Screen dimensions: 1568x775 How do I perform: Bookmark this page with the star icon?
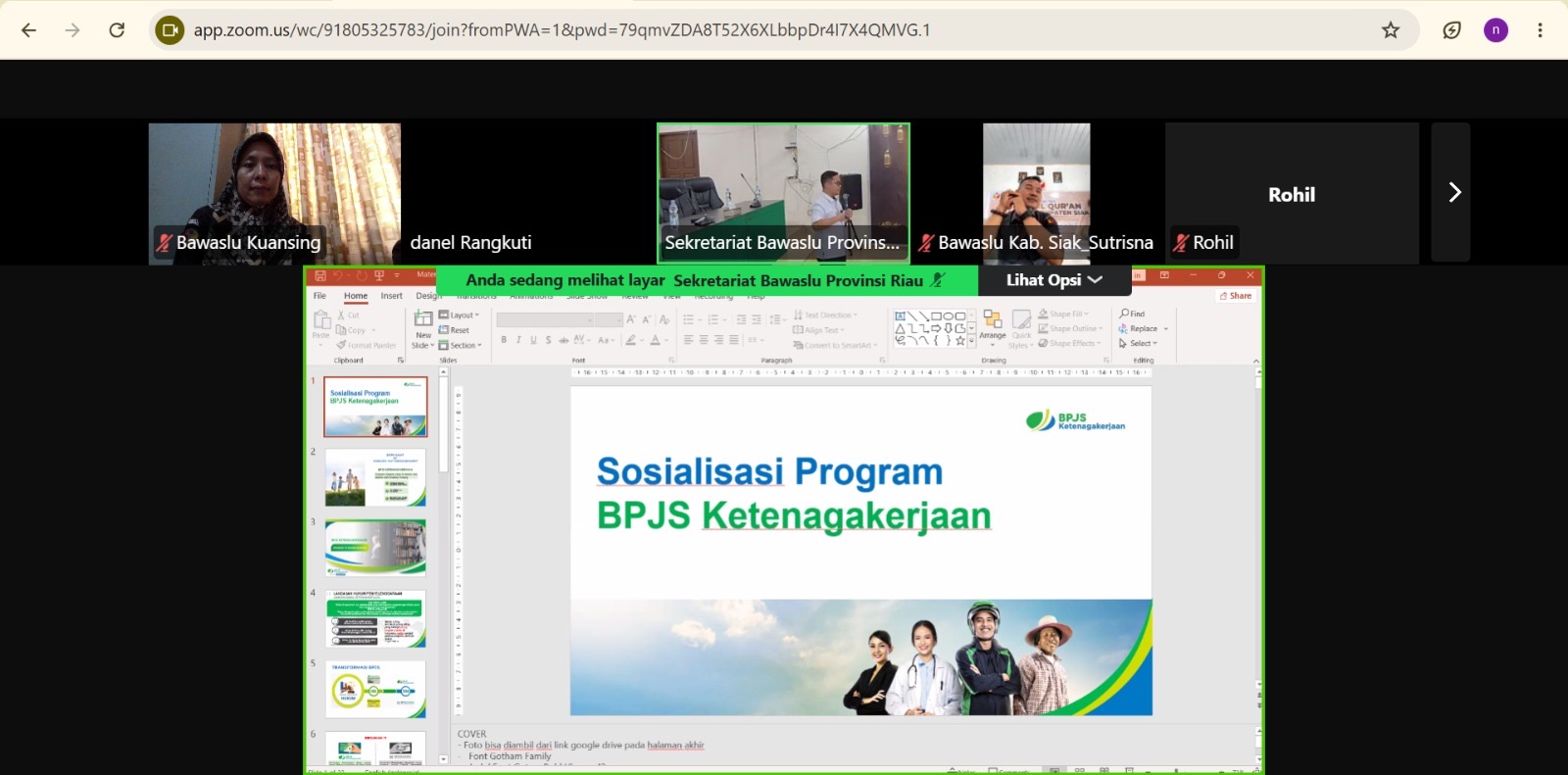[x=1391, y=30]
